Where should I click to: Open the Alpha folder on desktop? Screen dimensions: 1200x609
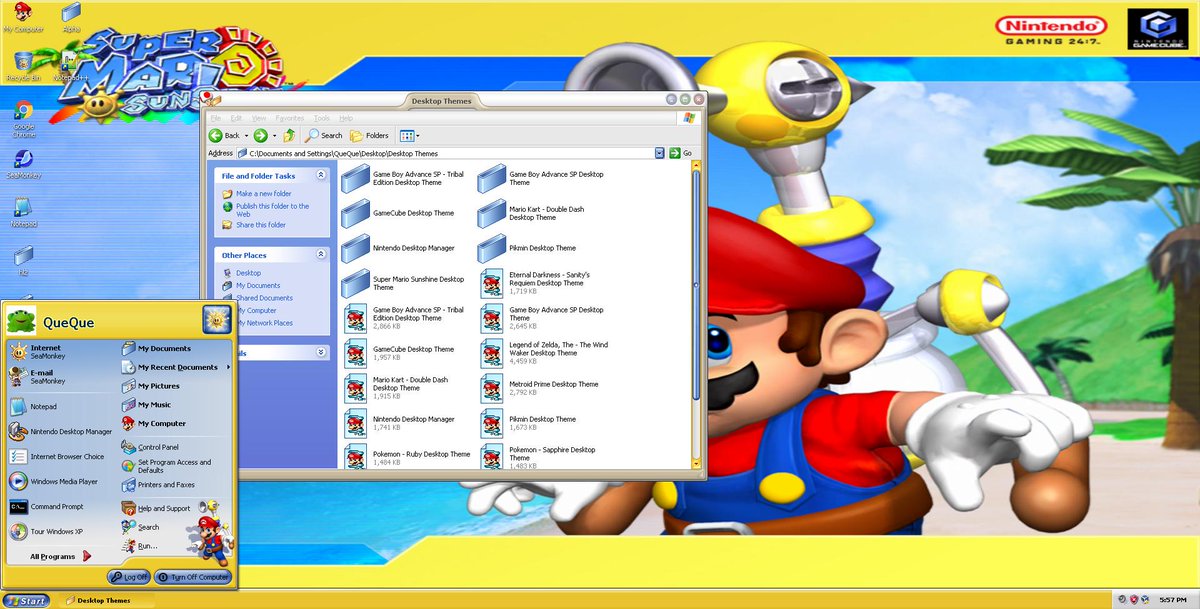[x=71, y=17]
